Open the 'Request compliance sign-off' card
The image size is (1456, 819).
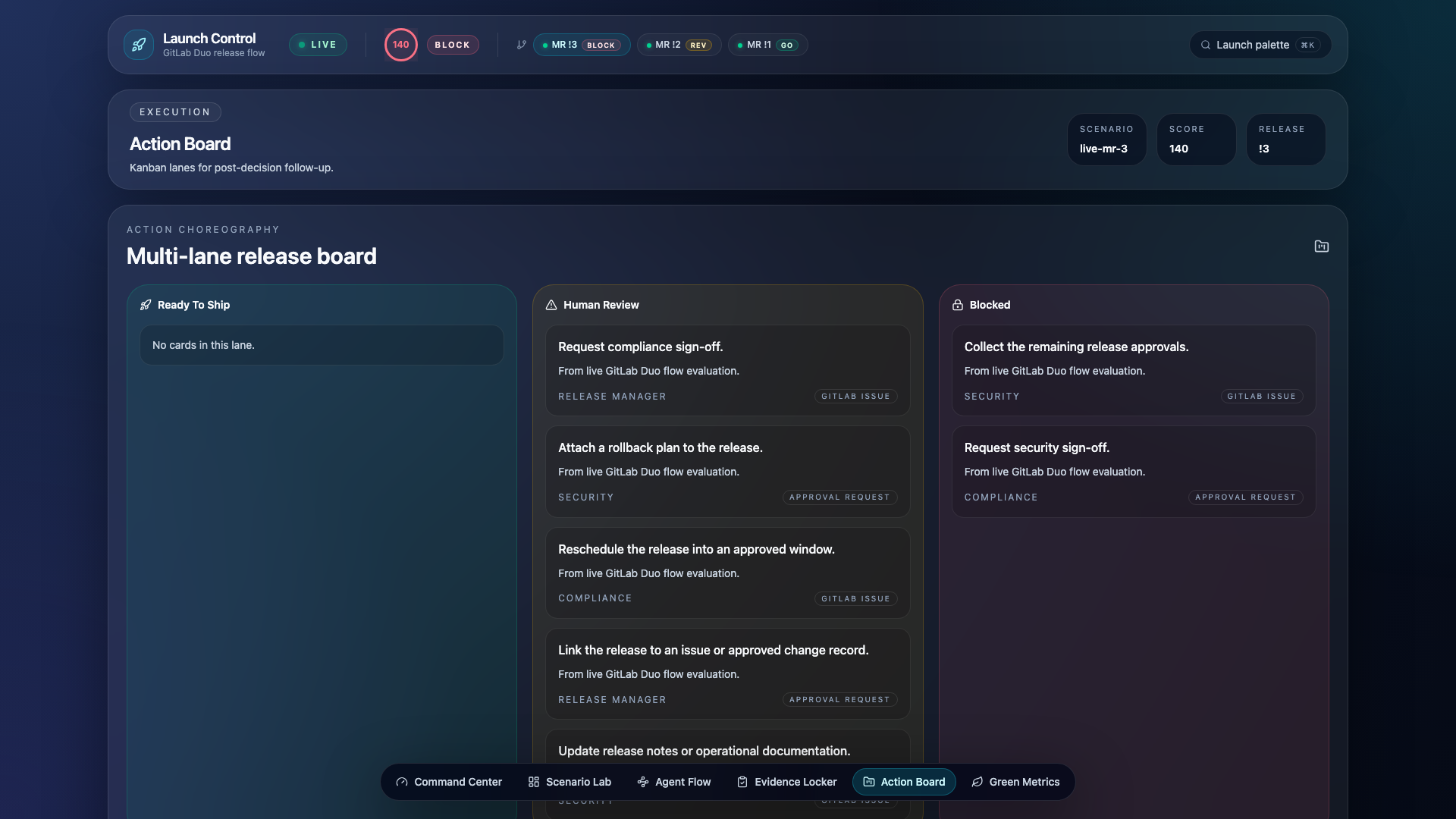click(x=727, y=370)
